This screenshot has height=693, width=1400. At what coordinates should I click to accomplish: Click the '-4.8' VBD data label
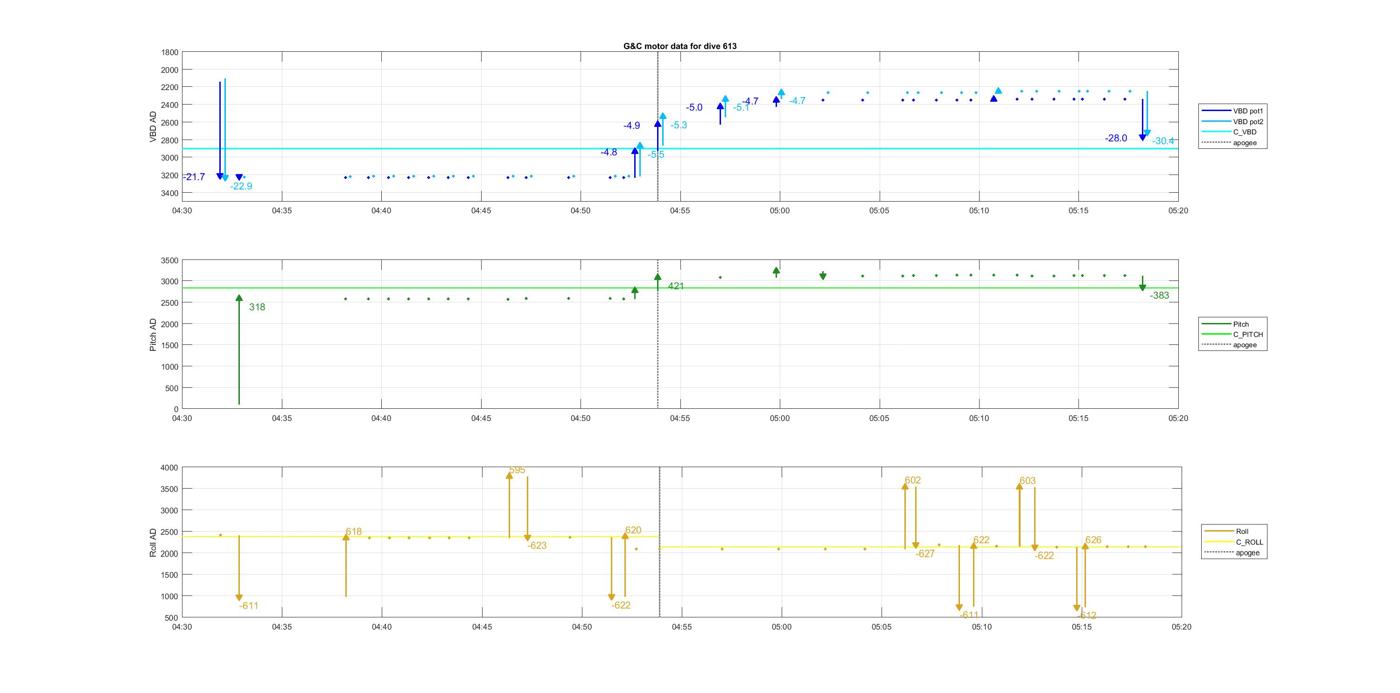pyautogui.click(x=609, y=152)
